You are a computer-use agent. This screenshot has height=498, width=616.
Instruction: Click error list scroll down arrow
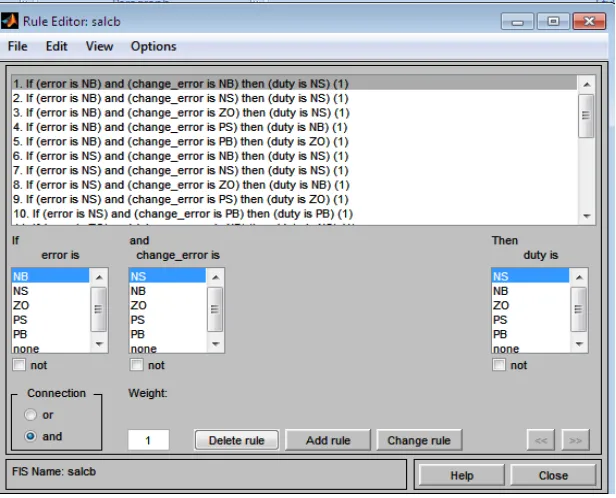point(99,344)
